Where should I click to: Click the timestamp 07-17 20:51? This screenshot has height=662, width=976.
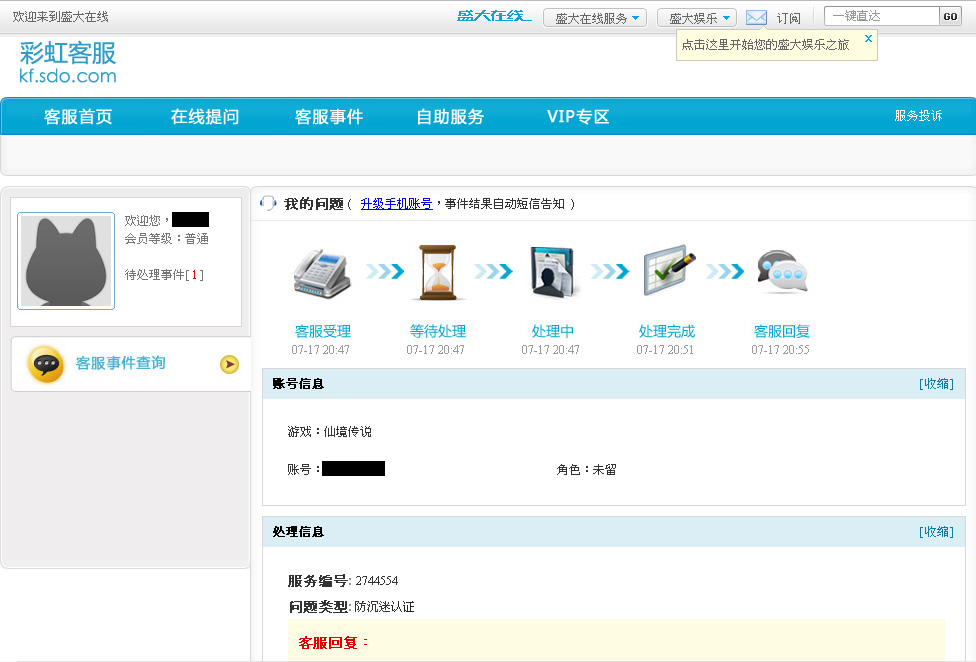tap(665, 350)
